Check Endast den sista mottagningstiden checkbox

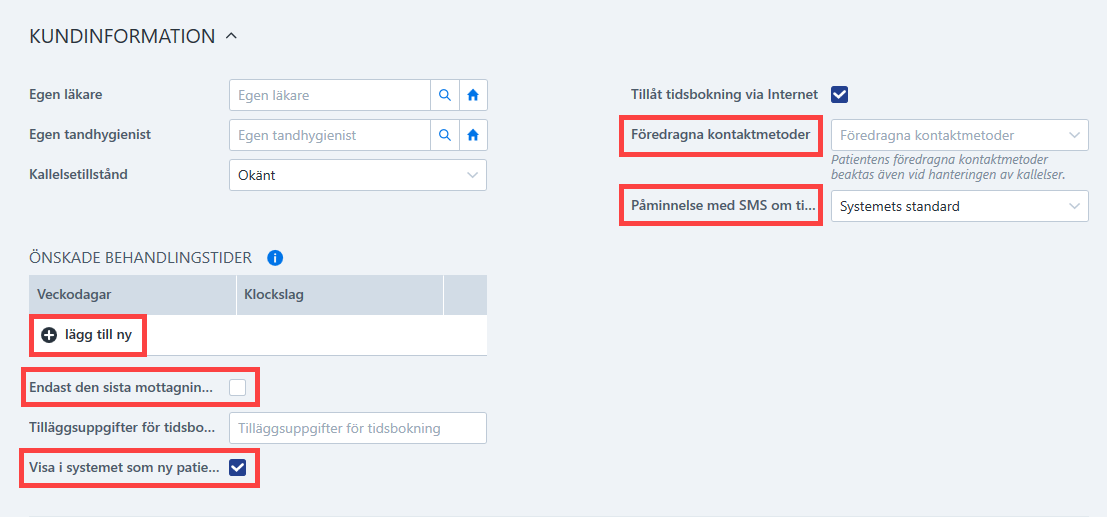pyautogui.click(x=237, y=387)
